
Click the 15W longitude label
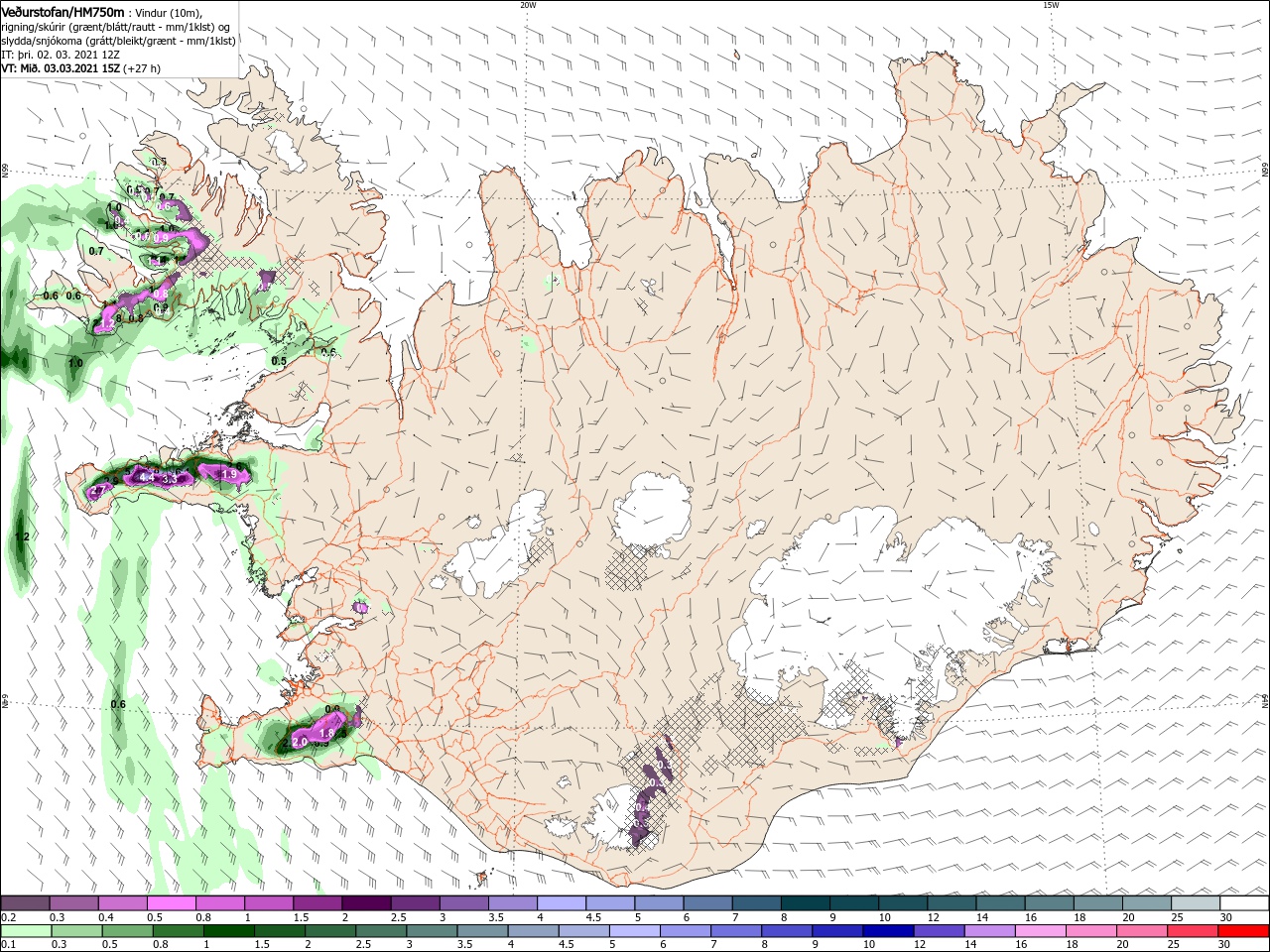coord(1051,5)
